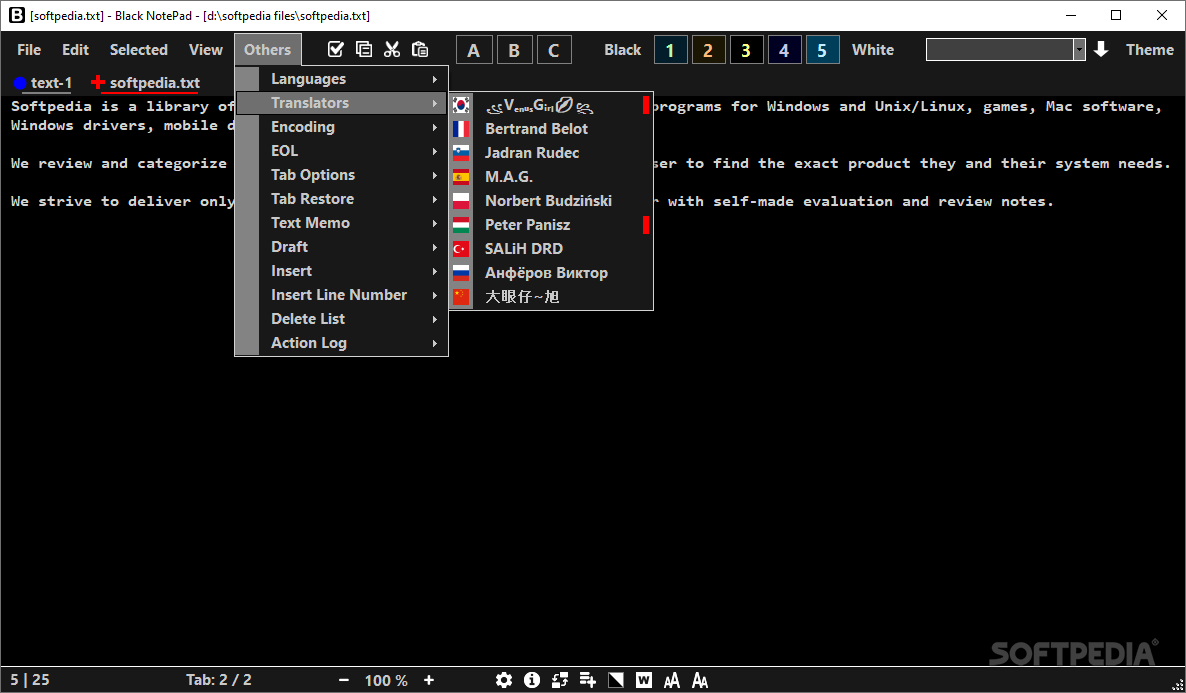This screenshot has height=693, width=1186.
Task: Click the scissors cut icon
Action: click(x=392, y=49)
